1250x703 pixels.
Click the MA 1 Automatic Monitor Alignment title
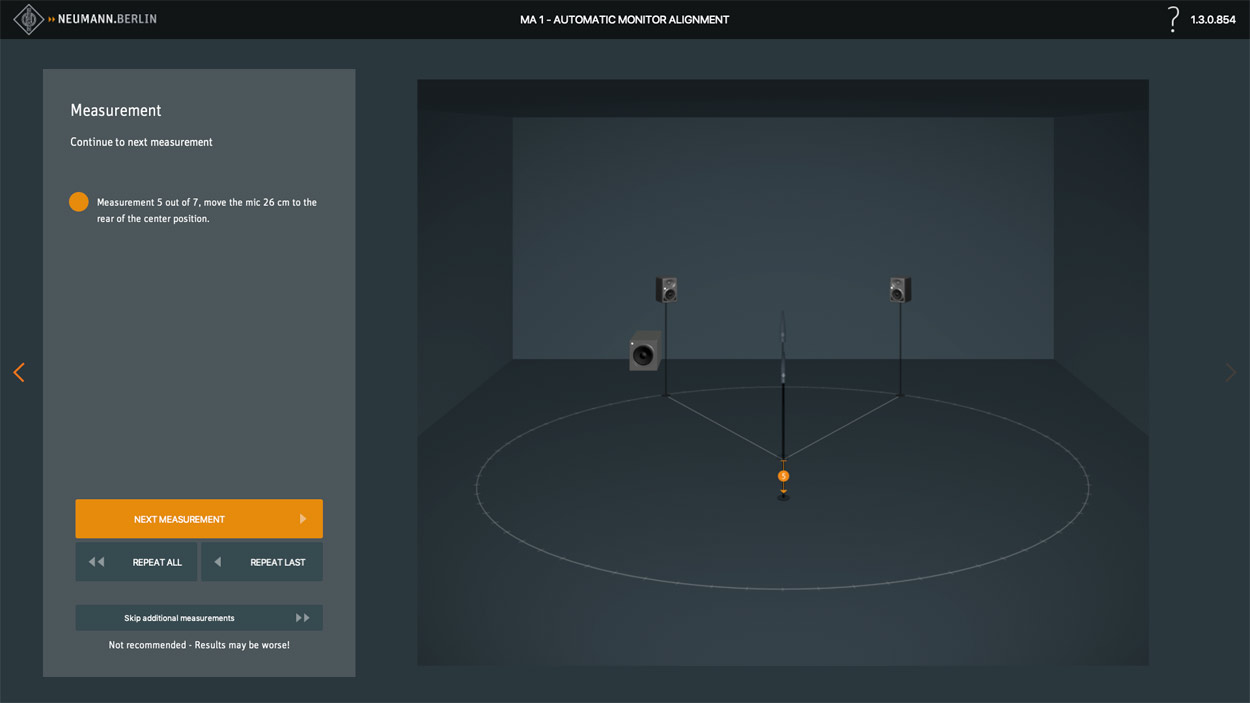pyautogui.click(x=624, y=20)
